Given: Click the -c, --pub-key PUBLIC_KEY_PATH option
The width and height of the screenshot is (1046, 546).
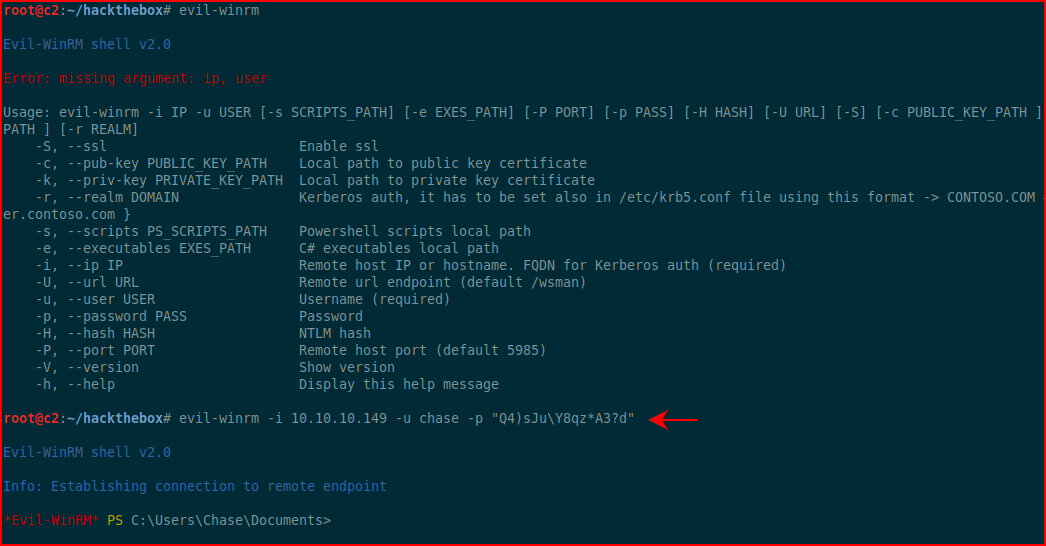Looking at the screenshot, I should [151, 164].
